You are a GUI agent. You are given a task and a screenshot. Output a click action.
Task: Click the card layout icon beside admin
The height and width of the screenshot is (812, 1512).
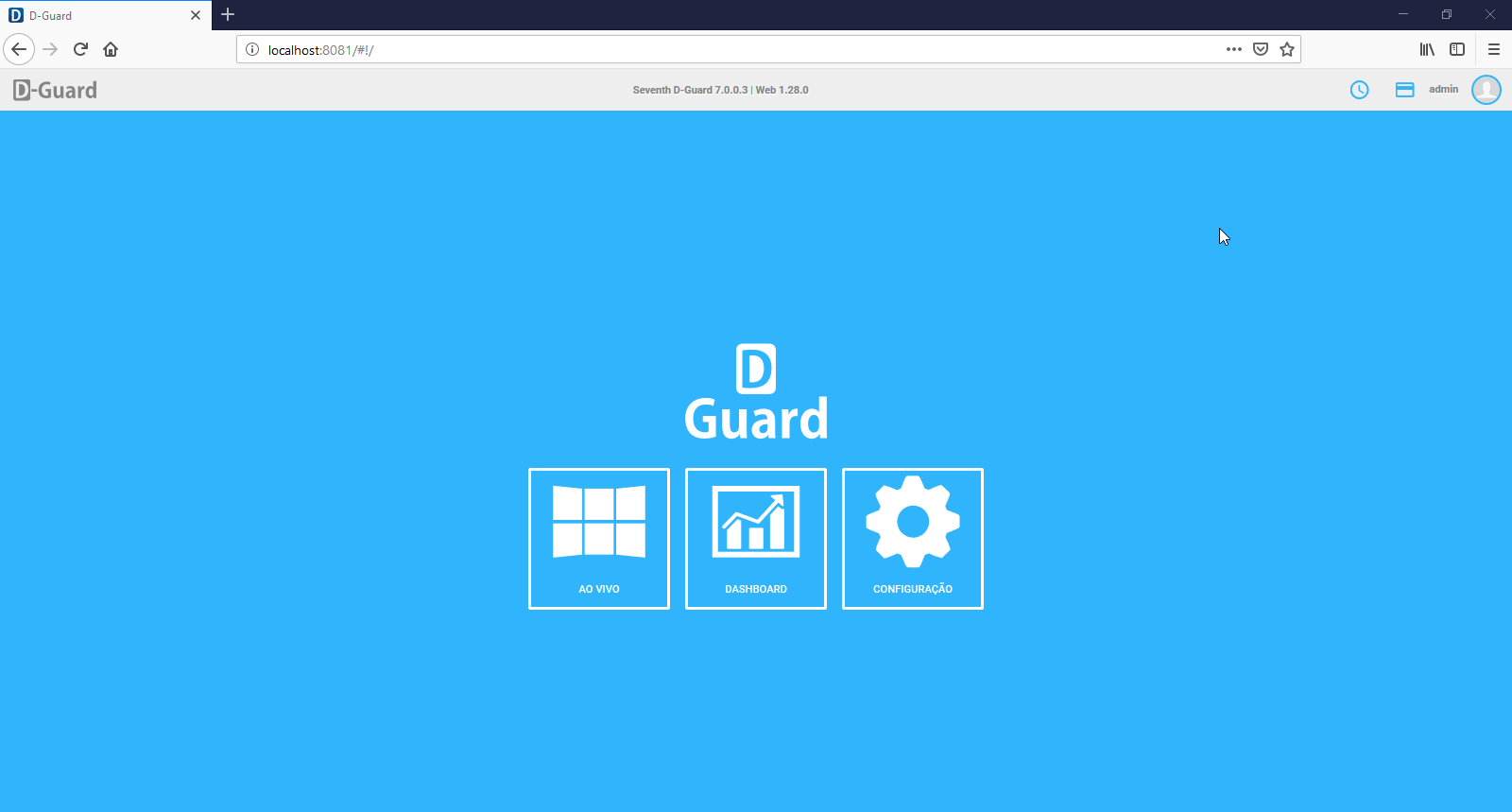1405,90
